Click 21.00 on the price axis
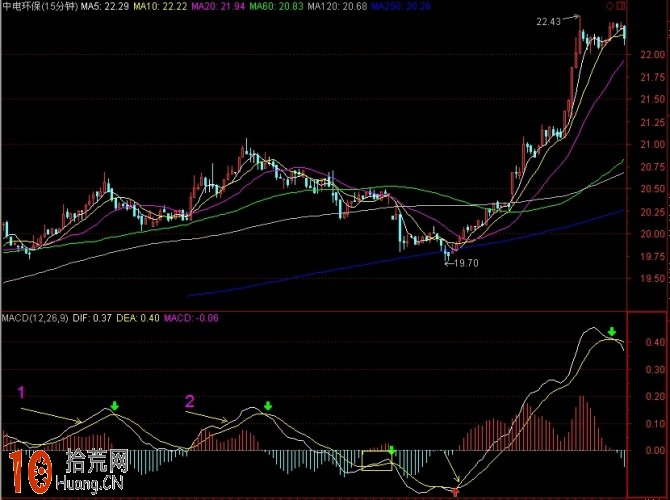 pyautogui.click(x=652, y=144)
